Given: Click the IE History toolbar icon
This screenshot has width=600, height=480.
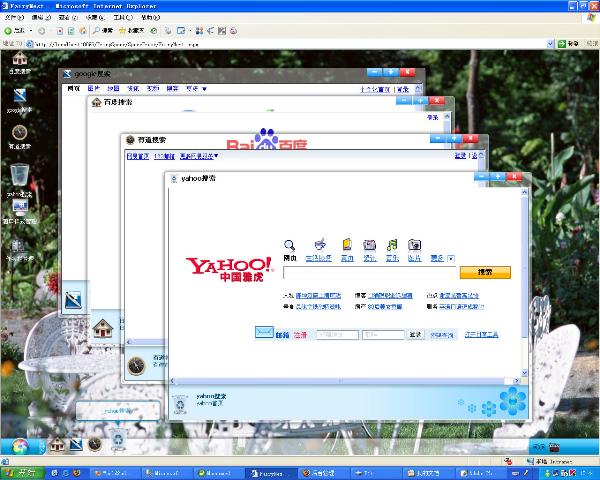Looking at the screenshot, I should pyautogui.click(x=154, y=31).
